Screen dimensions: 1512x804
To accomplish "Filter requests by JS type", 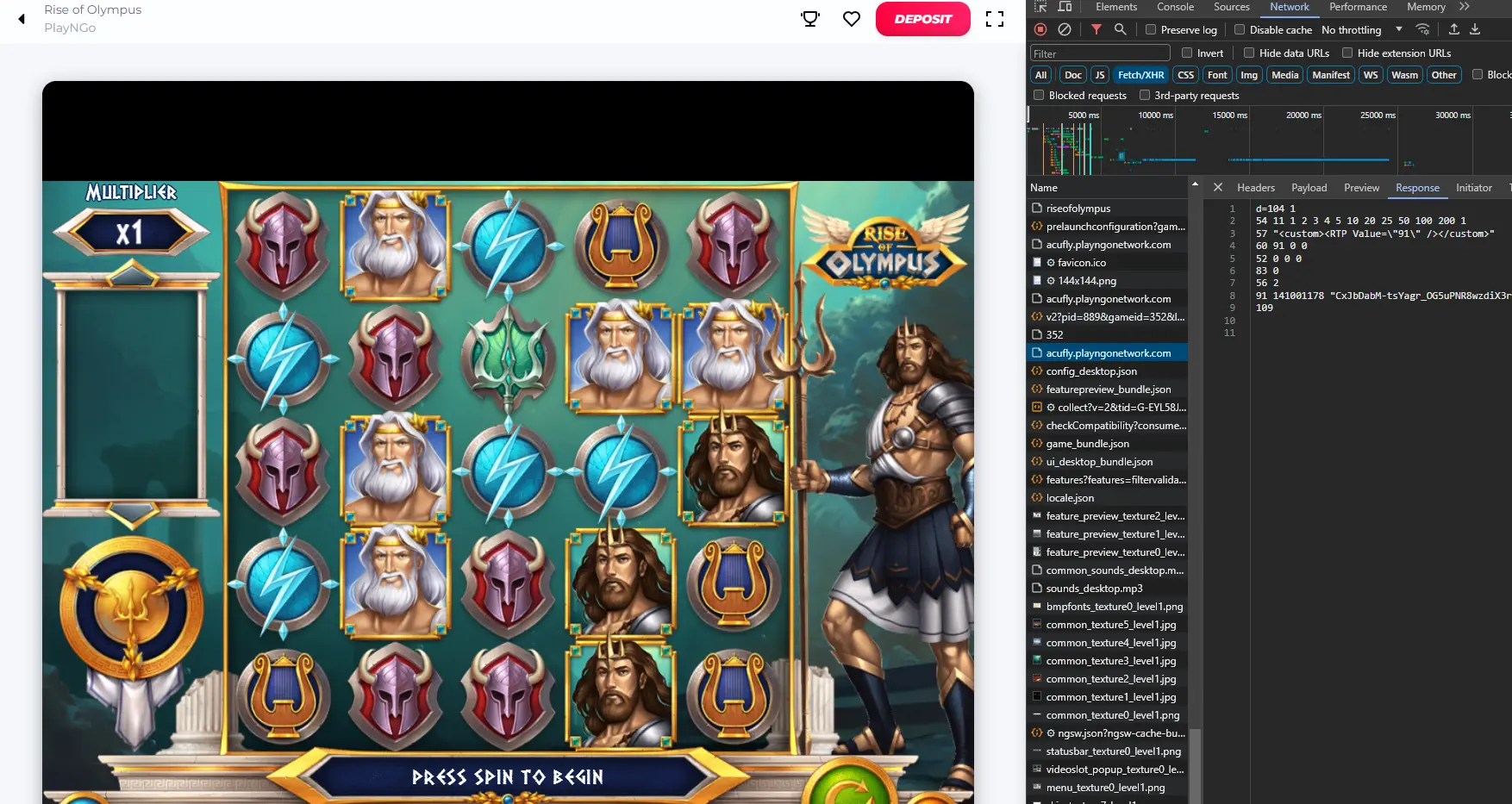I will click(x=1099, y=75).
